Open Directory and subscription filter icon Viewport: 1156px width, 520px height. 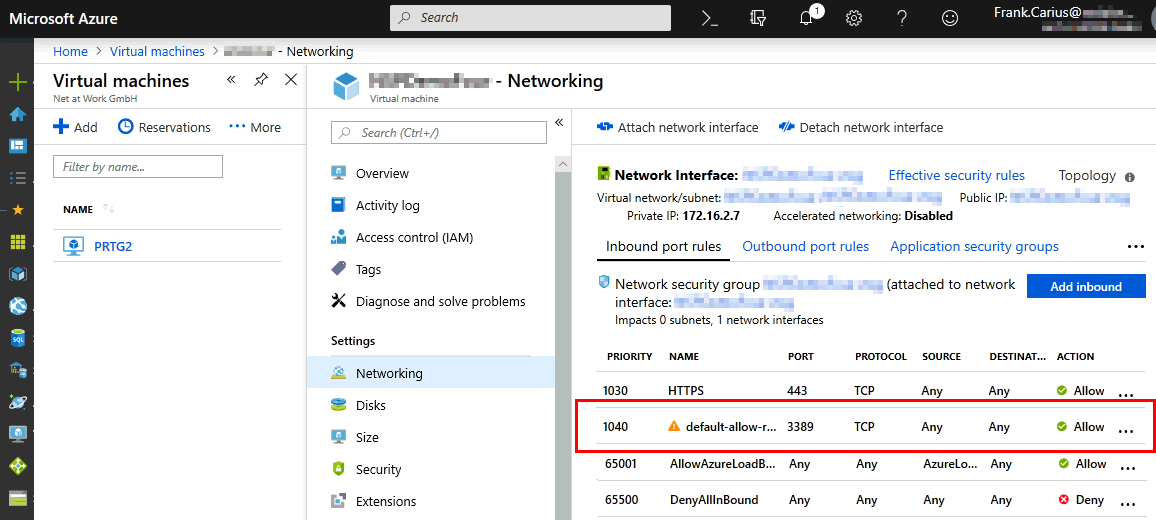click(757, 18)
